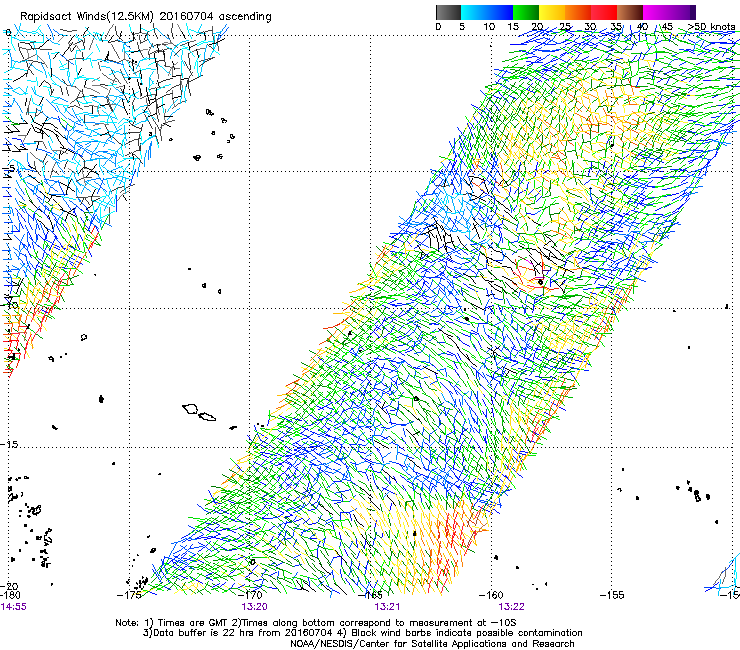The width and height of the screenshot is (740, 650).
Task: Pick the magenta 40-45 knots legend swatch
Action: 656,12
